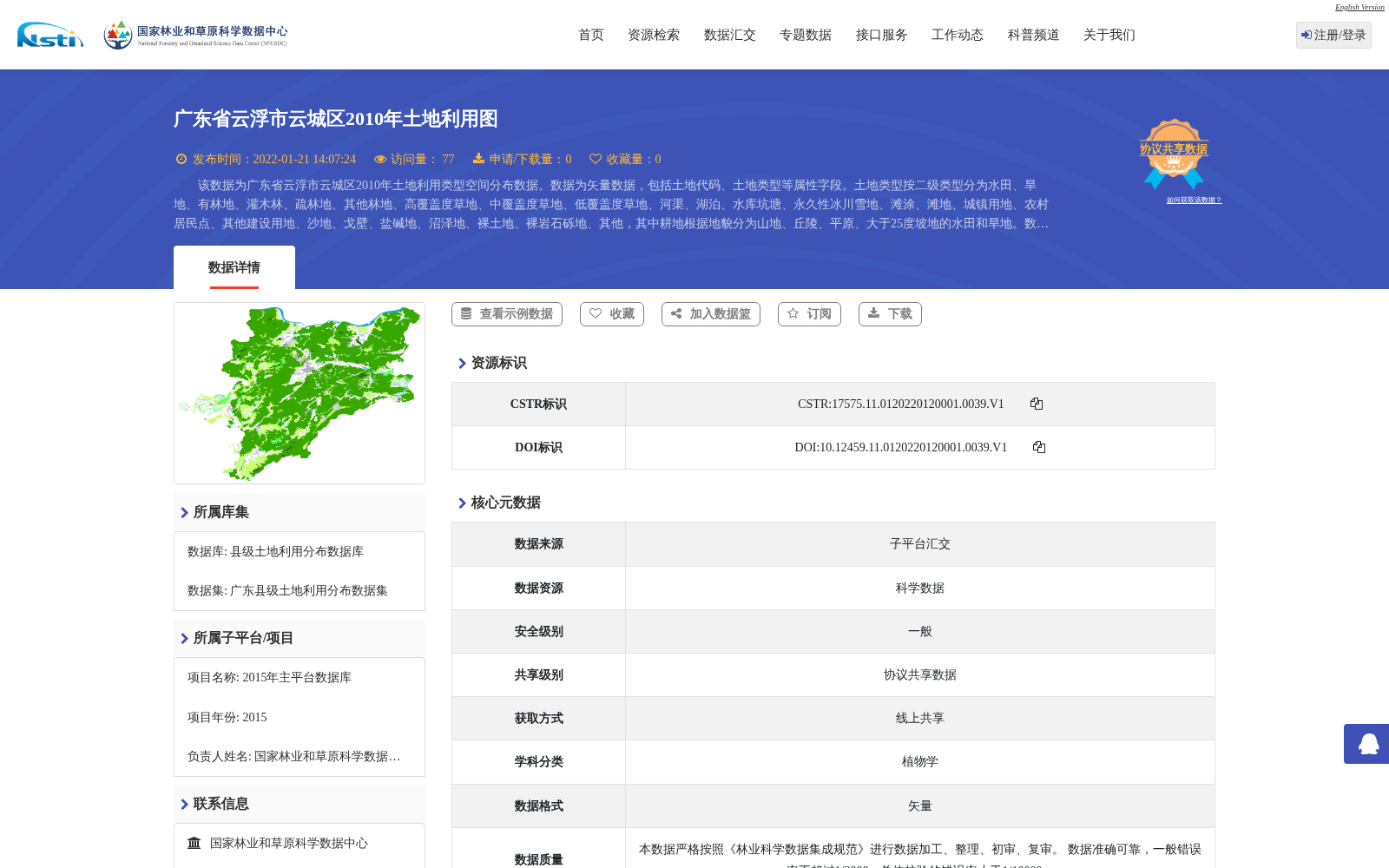The width and height of the screenshot is (1389, 868).
Task: Click the CSTR:17575.11.0120220120001.0039.V1 value
Action: pos(900,404)
